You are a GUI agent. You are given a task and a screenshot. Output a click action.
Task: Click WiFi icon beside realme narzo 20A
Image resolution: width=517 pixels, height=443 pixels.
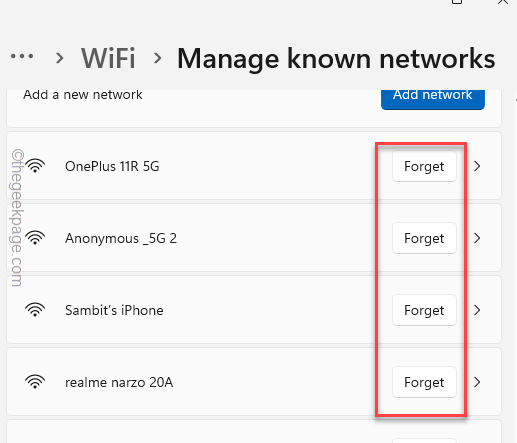(35, 382)
